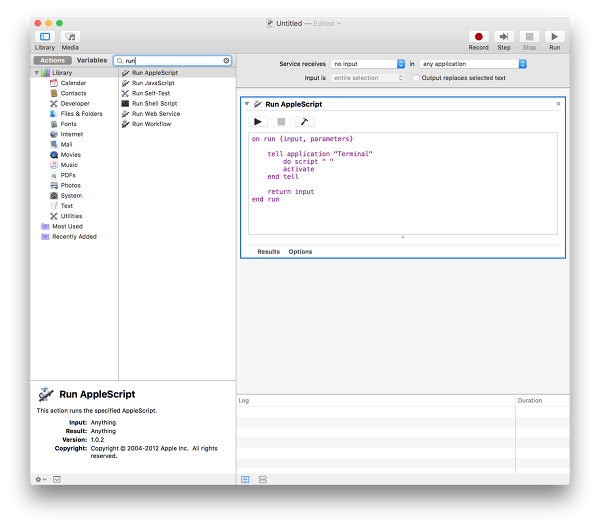Choose the Run Self-Test action

pyautogui.click(x=178, y=93)
